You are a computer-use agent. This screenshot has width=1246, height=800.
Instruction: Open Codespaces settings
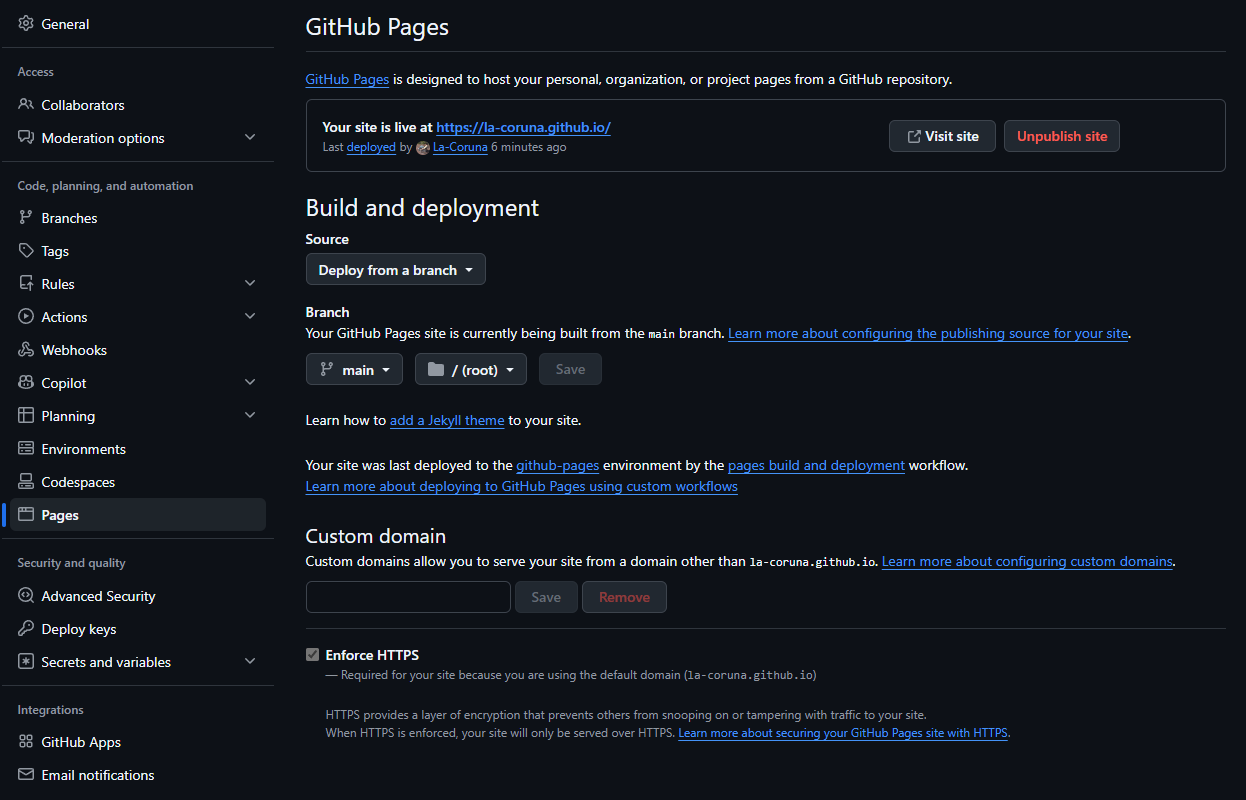[137, 482]
